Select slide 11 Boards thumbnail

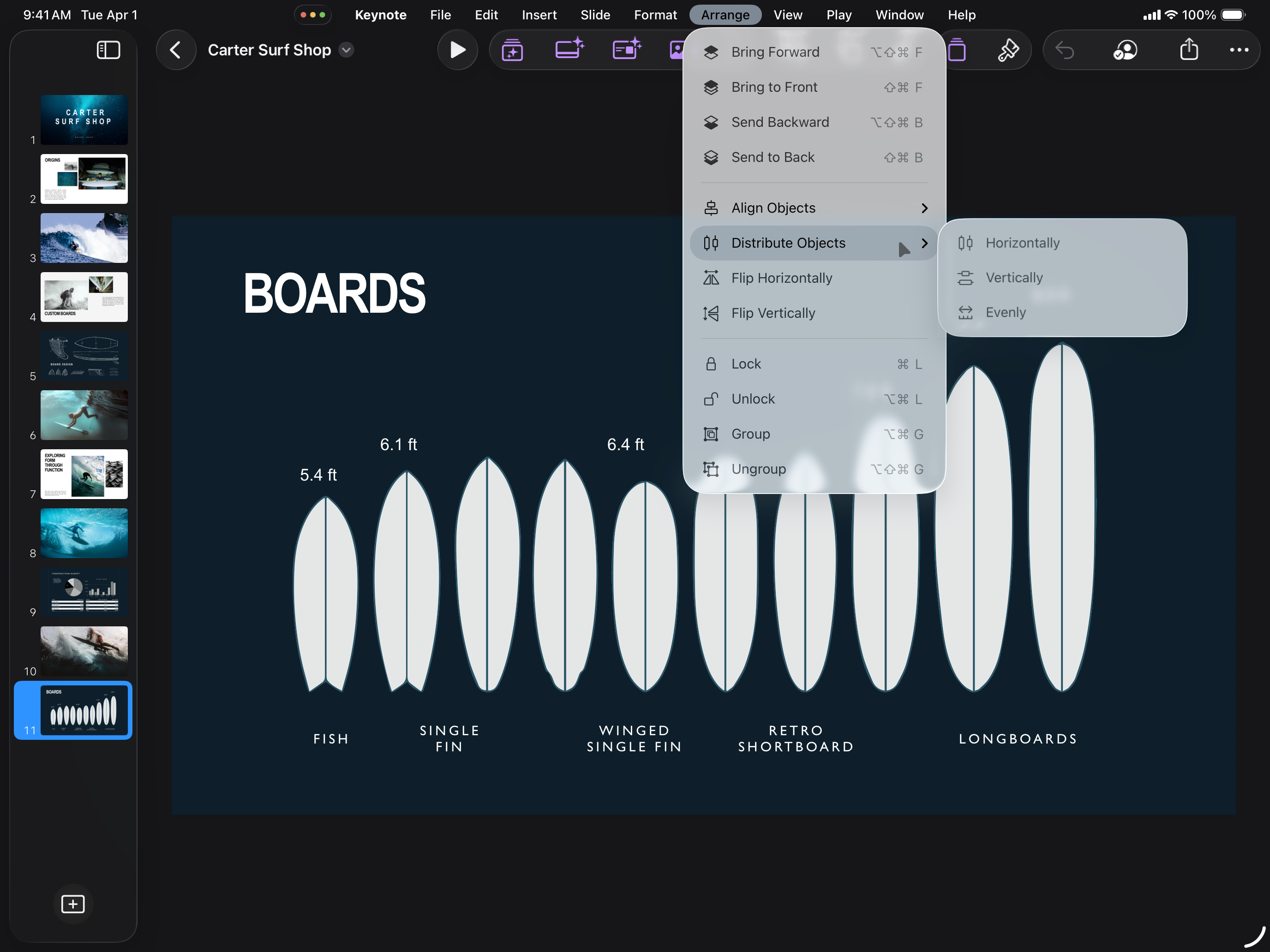84,710
